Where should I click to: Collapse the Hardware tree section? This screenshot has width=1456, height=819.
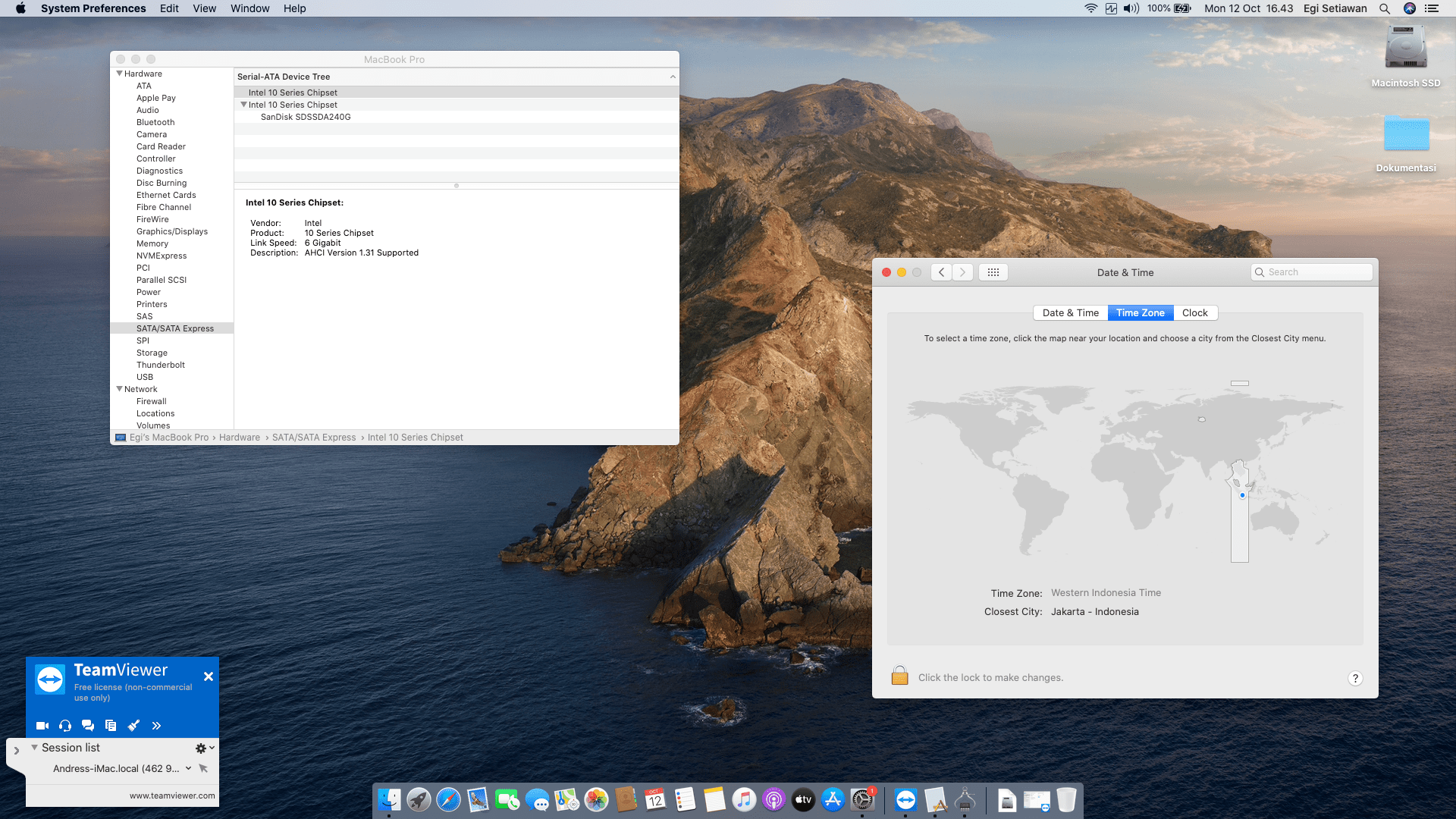(119, 74)
